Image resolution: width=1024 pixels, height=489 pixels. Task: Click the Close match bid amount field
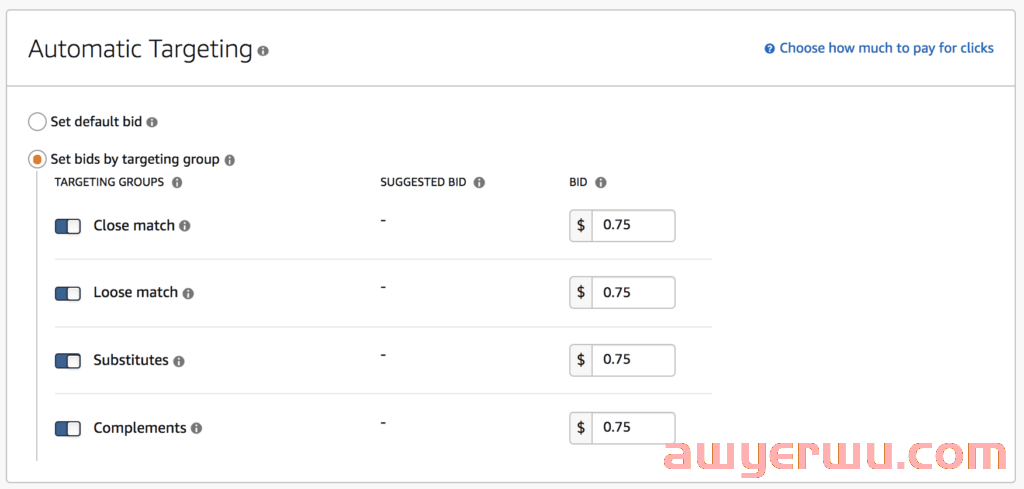pos(633,226)
